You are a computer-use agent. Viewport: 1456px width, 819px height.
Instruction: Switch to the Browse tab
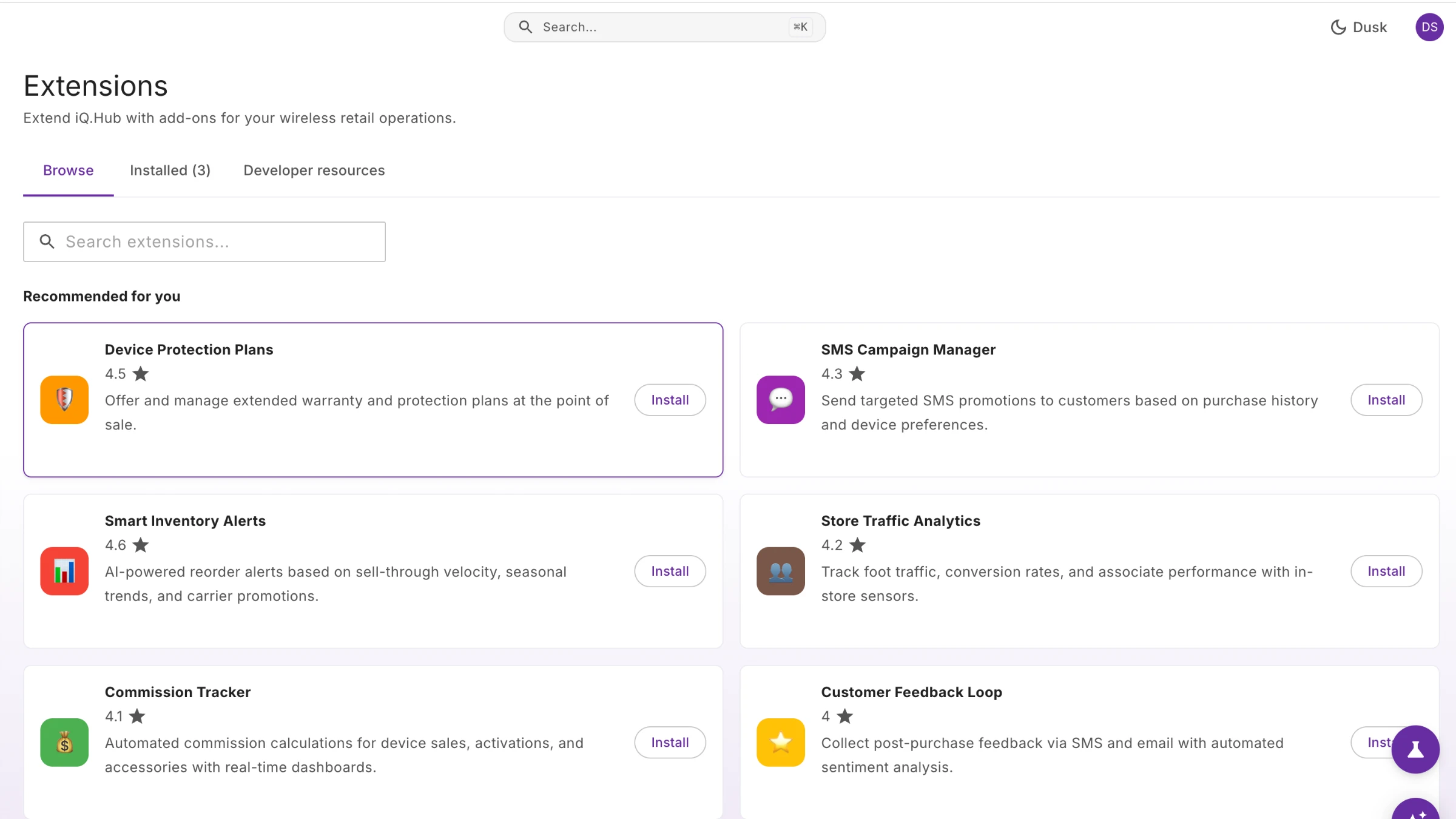tap(69, 170)
